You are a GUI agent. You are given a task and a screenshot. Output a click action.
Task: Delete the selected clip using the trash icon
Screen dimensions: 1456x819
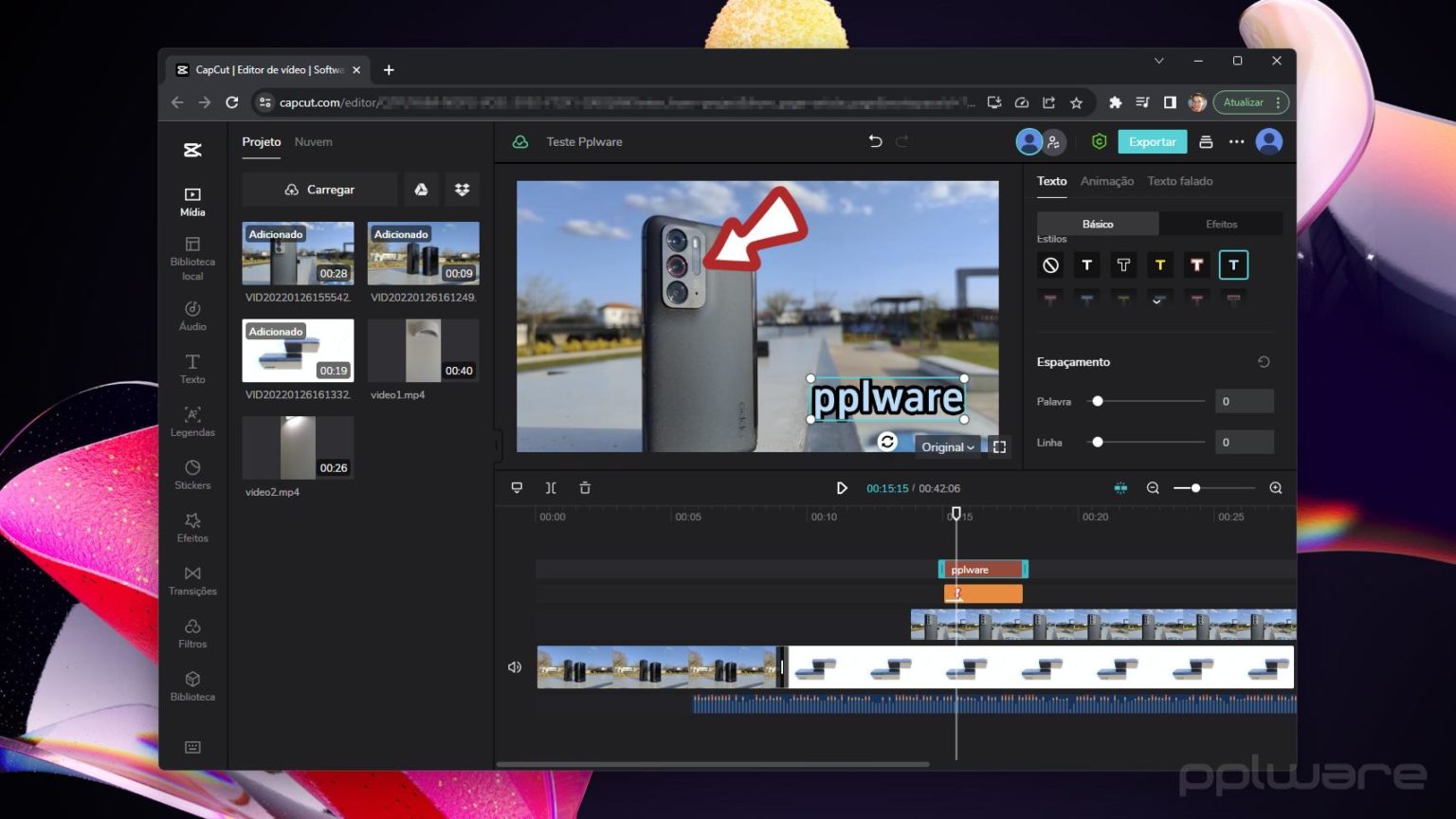point(585,487)
